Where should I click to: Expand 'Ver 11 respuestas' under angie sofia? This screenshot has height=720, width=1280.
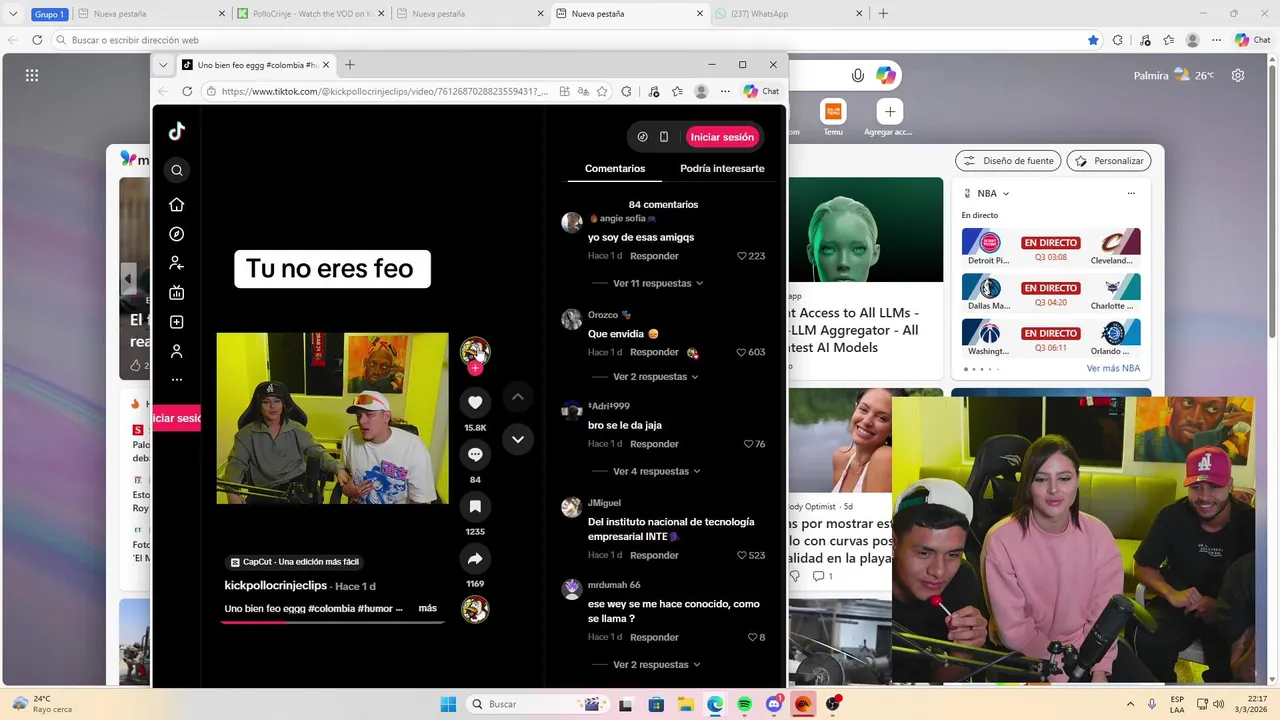pyautogui.click(x=658, y=283)
